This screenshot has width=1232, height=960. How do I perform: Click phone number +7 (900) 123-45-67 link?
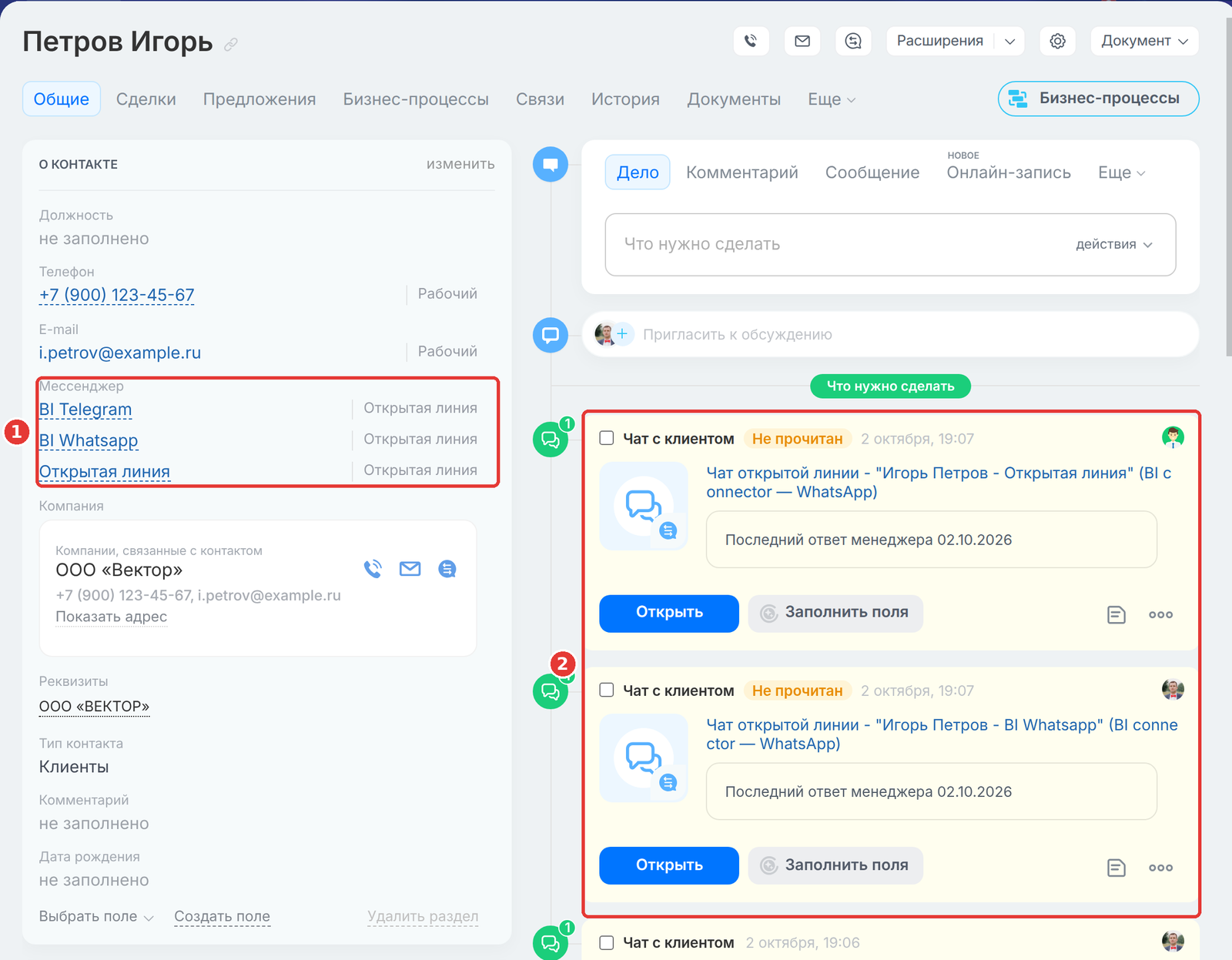click(117, 295)
